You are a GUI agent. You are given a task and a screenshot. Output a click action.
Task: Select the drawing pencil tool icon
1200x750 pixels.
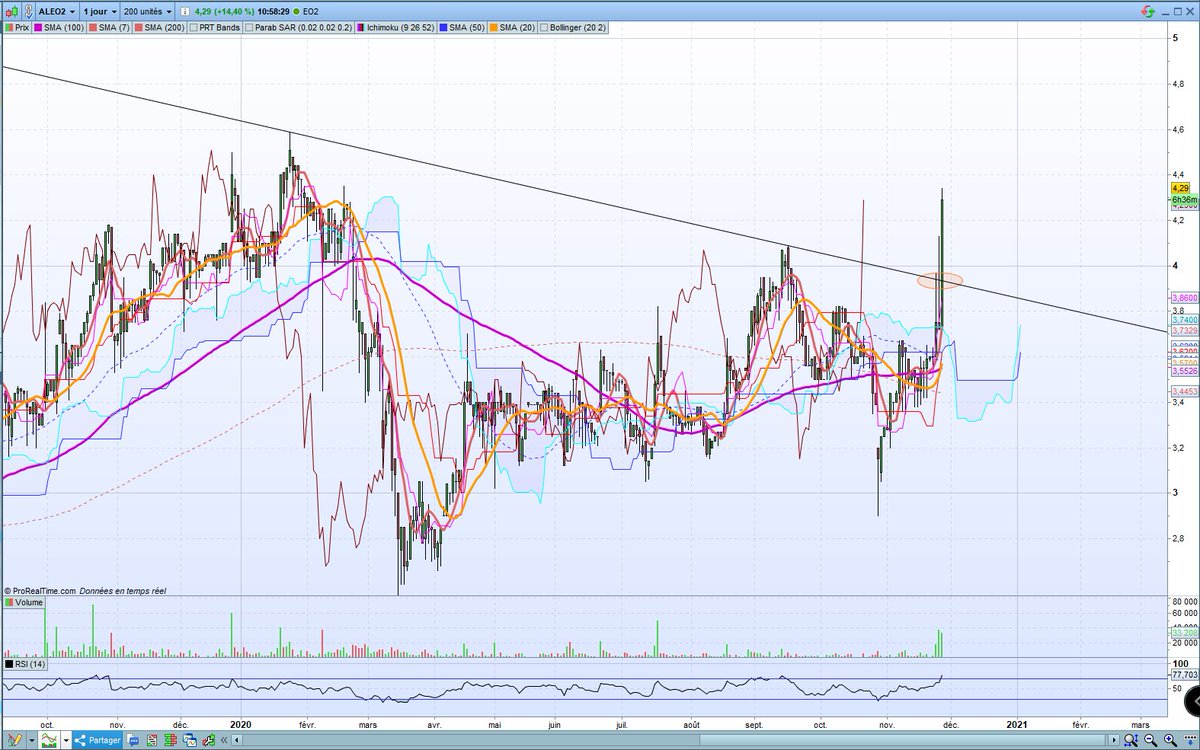point(14,740)
